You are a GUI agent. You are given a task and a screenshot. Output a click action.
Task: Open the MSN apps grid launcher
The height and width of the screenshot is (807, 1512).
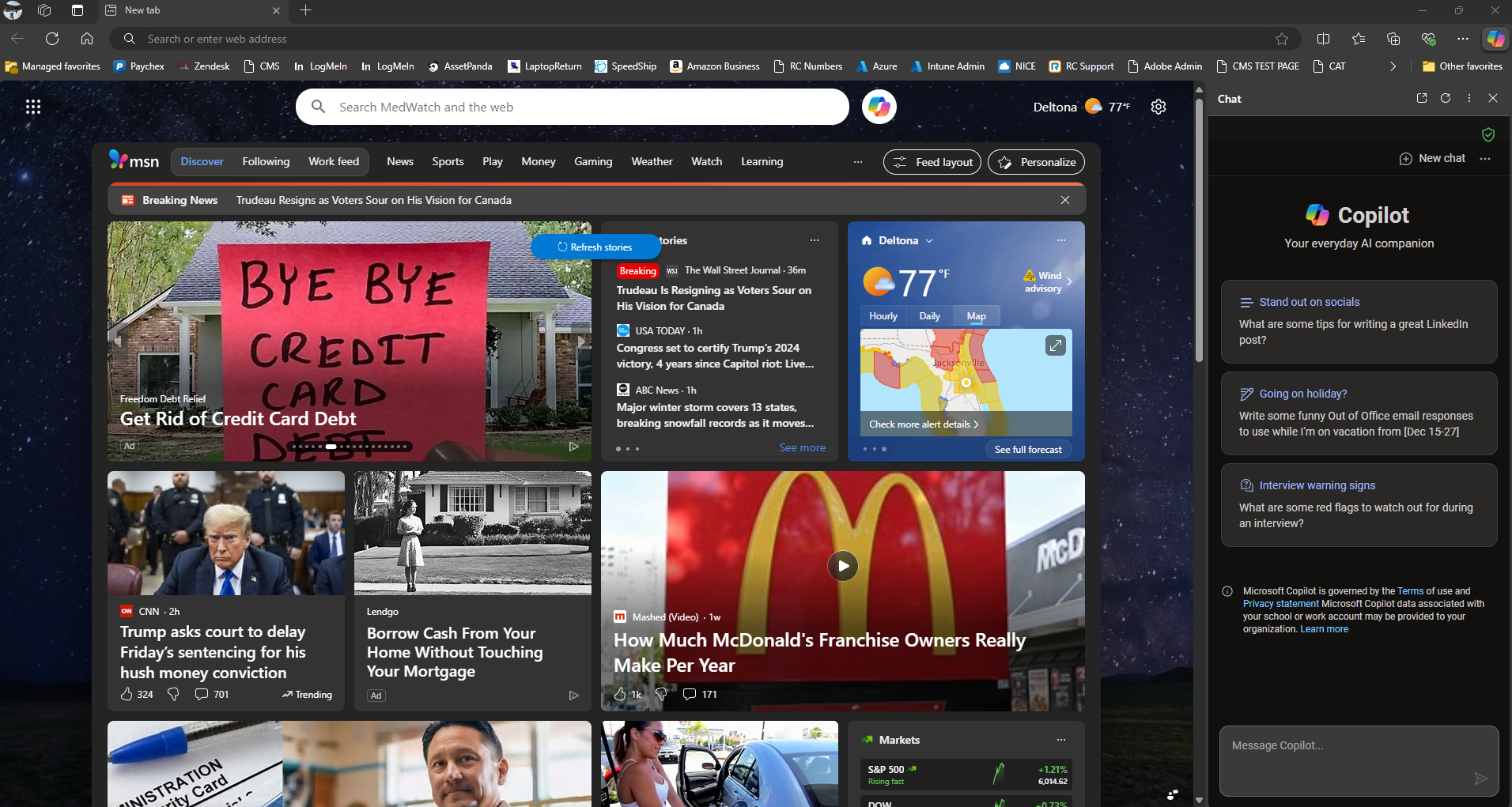33,107
